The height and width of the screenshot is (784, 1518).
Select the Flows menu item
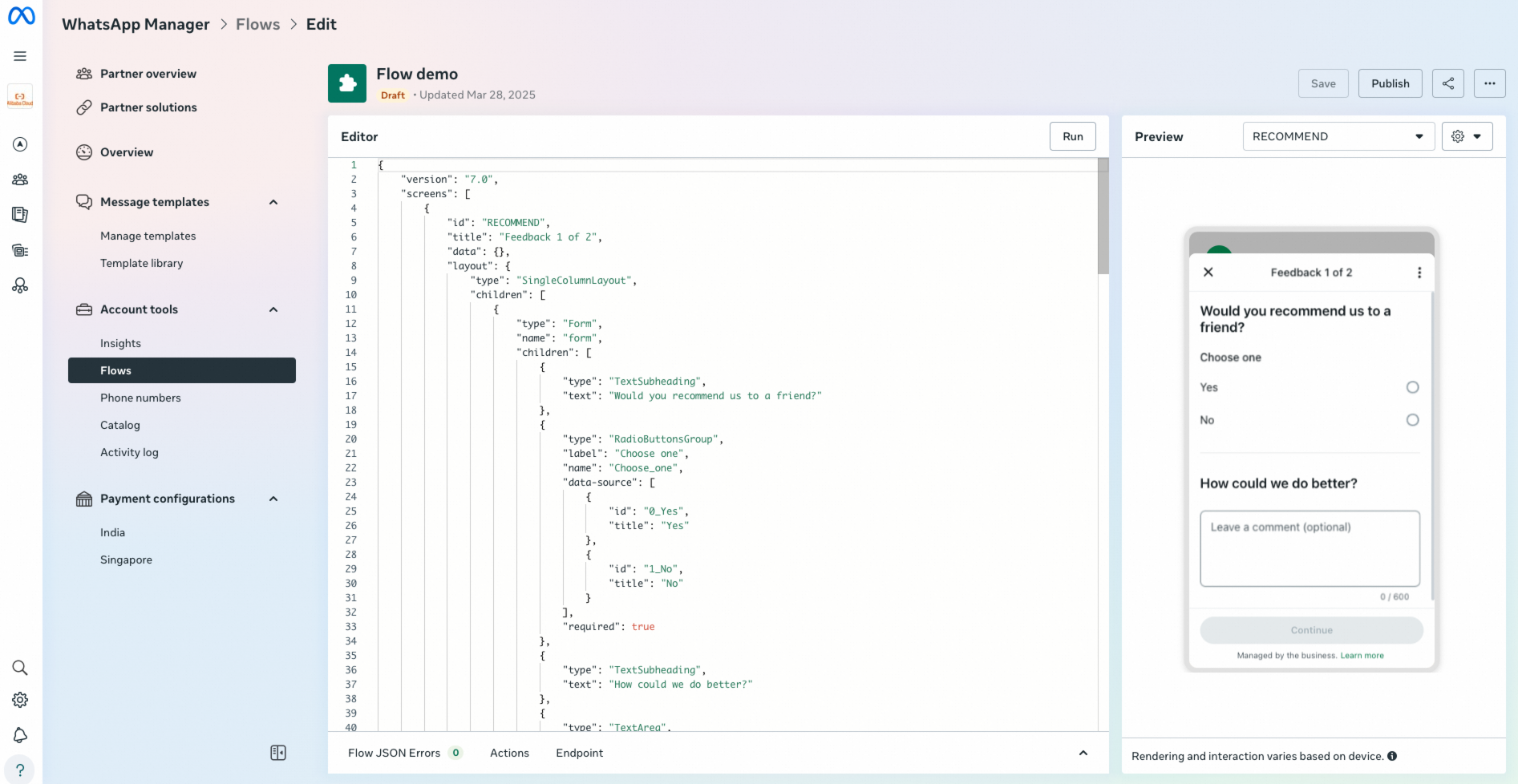tap(182, 370)
